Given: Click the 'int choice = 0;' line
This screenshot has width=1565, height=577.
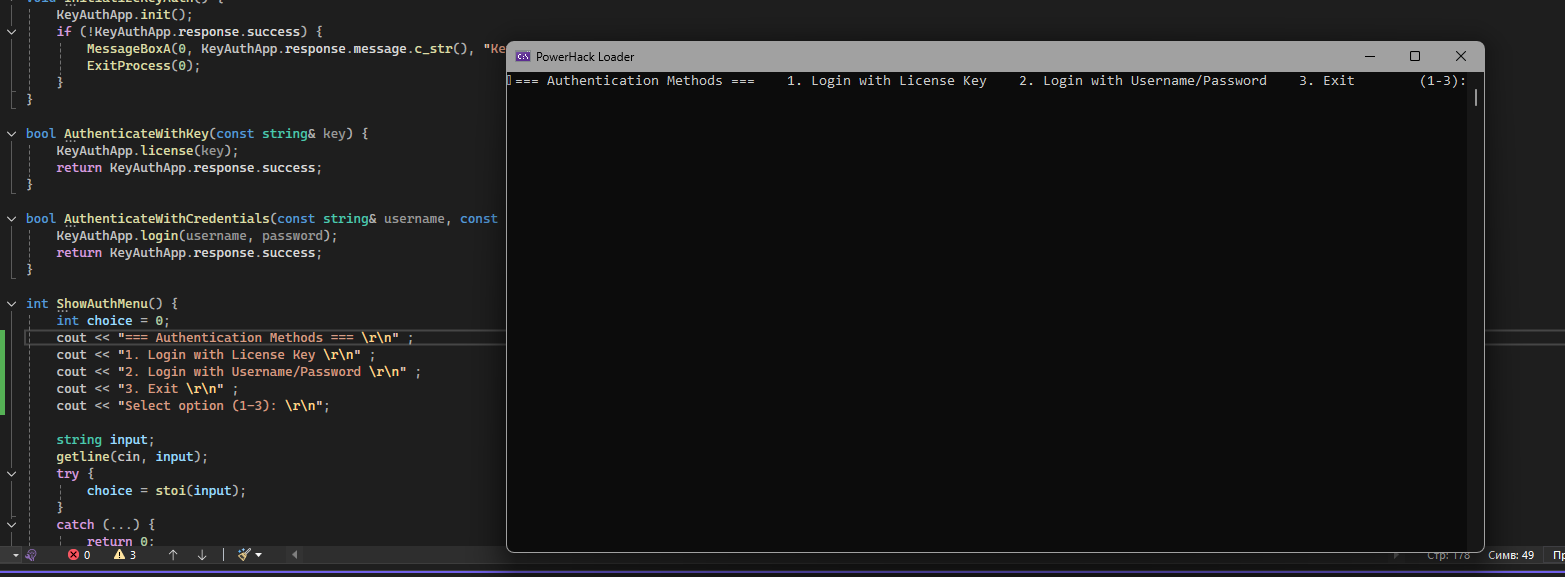Looking at the screenshot, I should (x=113, y=321).
